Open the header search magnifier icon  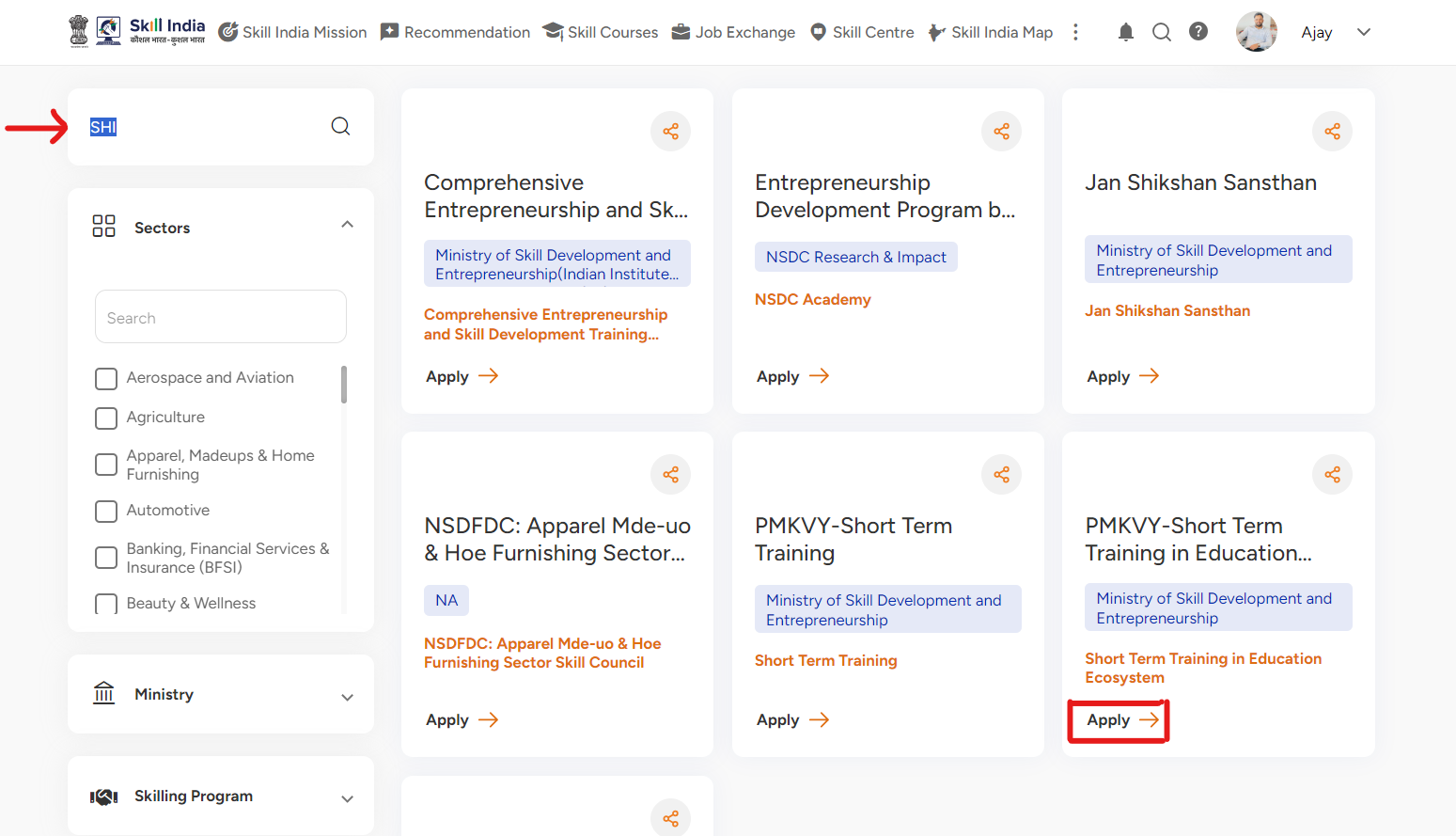pyautogui.click(x=1162, y=32)
